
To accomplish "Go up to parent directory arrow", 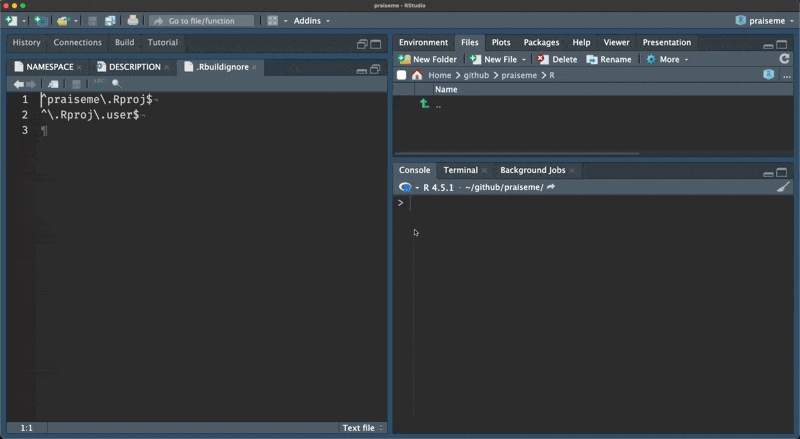I will pos(424,104).
